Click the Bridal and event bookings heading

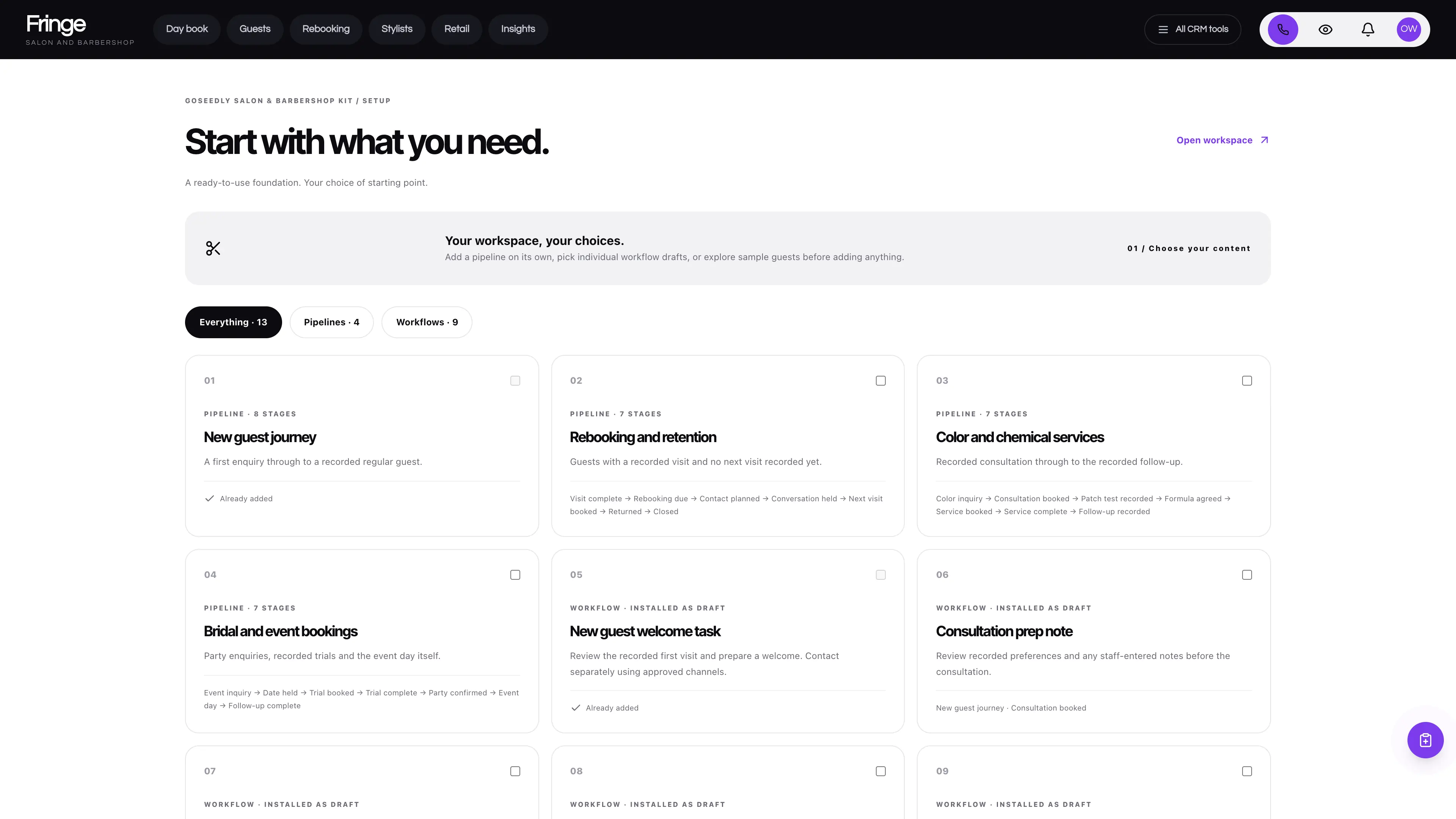(x=280, y=631)
